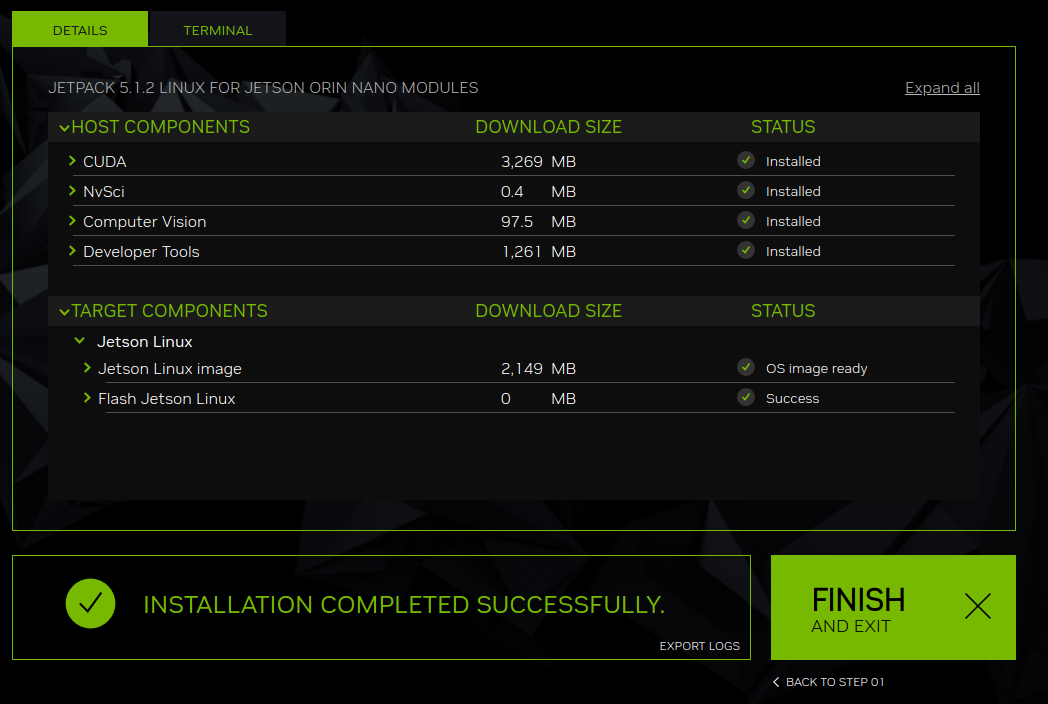Screen dimensions: 1048x704
Task: Expand the NvSci component row
Action: 72,191
